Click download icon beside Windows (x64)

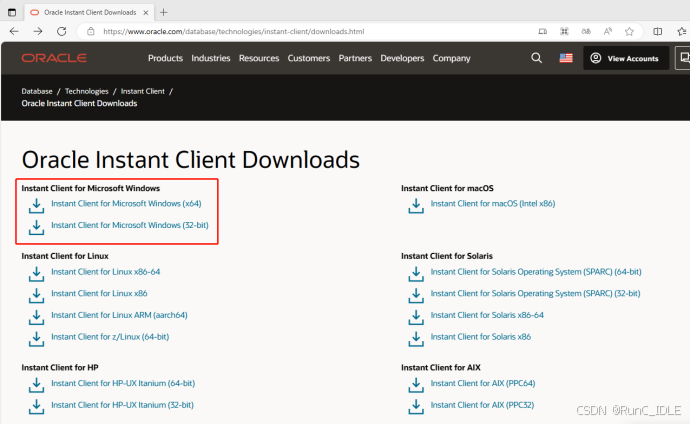click(36, 206)
